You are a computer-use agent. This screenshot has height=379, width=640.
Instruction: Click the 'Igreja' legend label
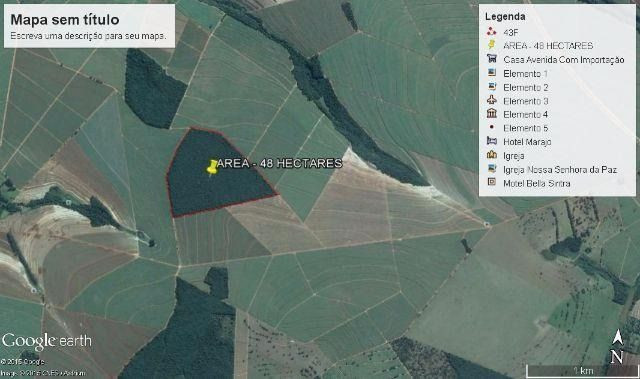pos(514,156)
